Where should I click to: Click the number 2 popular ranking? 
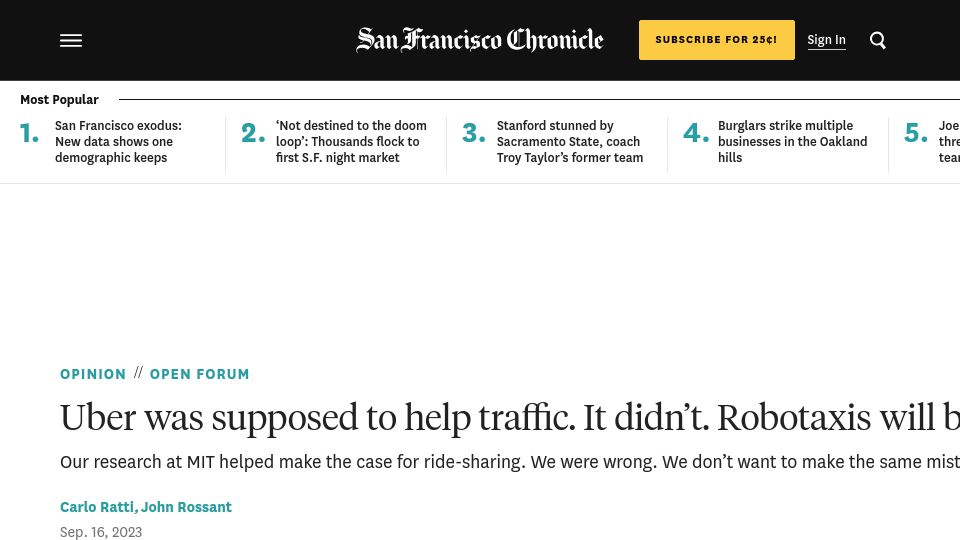(253, 133)
